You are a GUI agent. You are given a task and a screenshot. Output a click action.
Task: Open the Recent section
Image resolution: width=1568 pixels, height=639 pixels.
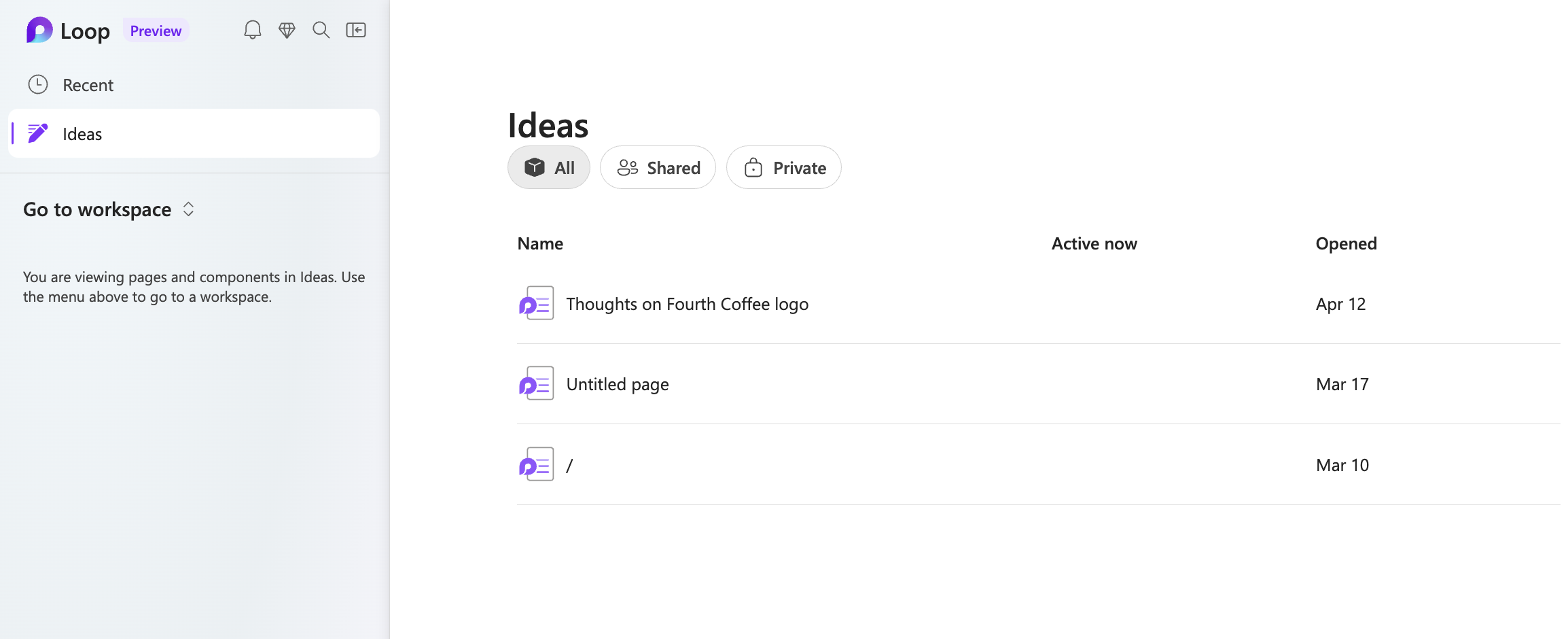(x=88, y=84)
